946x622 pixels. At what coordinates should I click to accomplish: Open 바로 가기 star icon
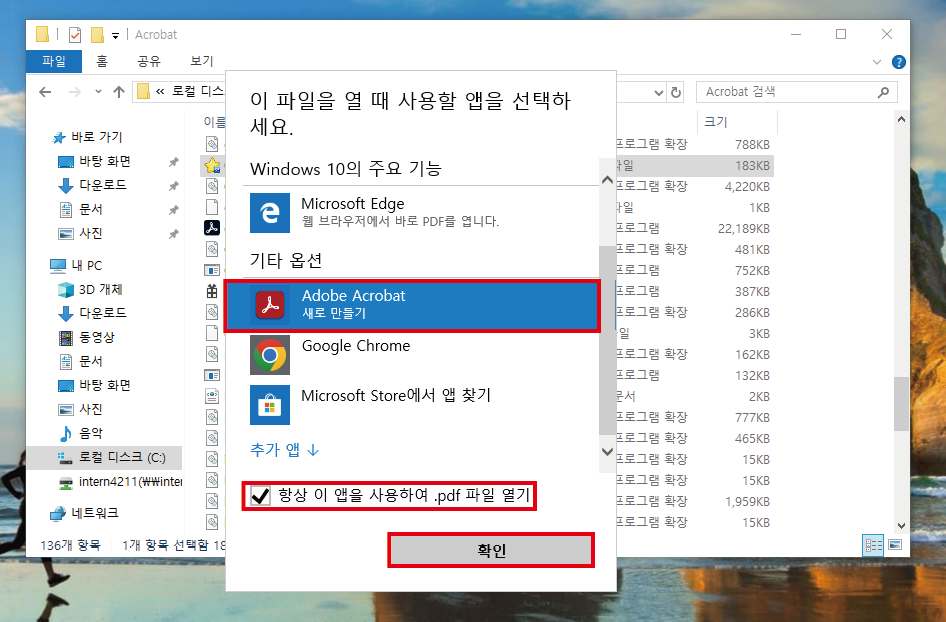pos(59,138)
